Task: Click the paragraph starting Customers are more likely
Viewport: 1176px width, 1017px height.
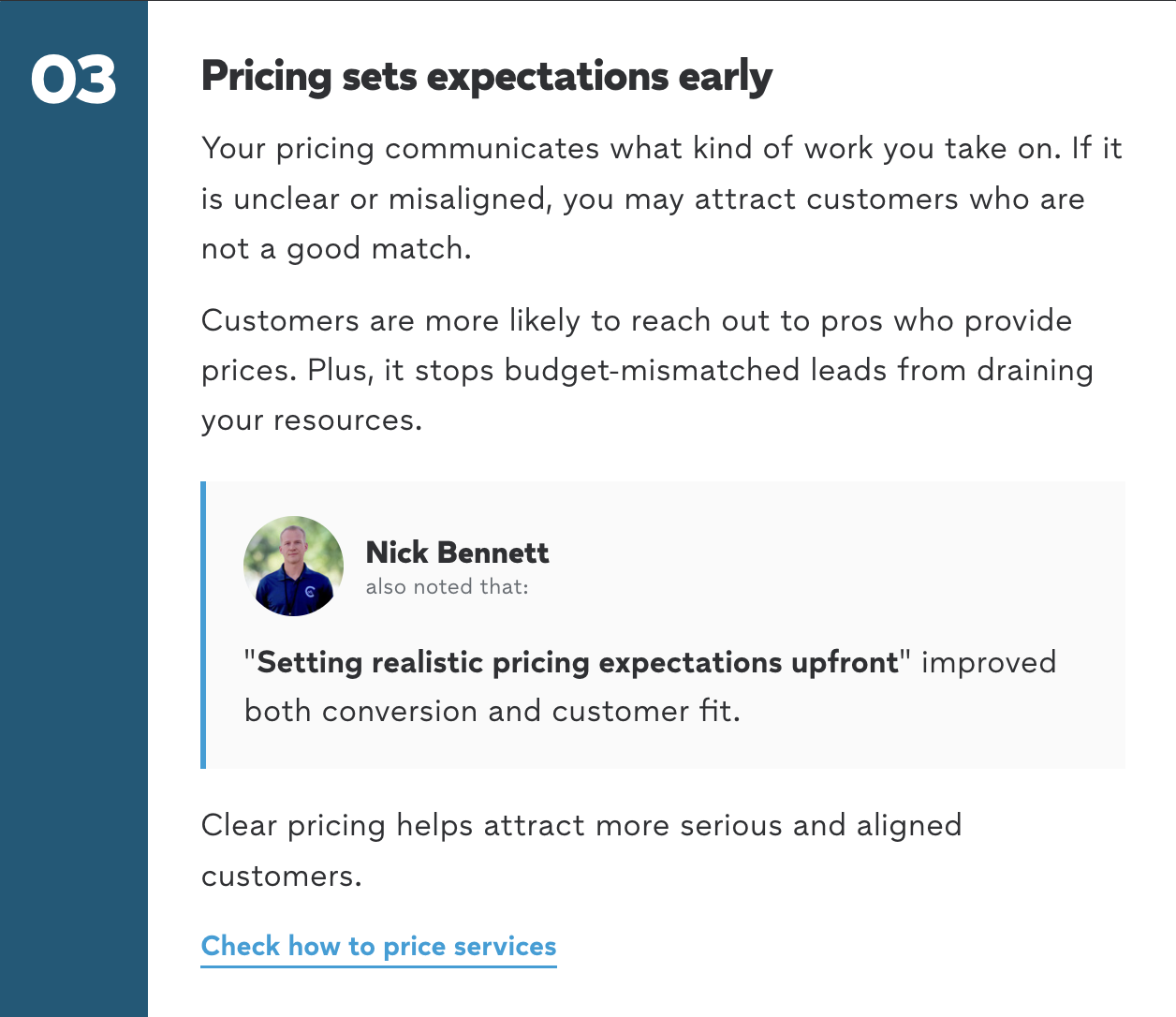Action: (647, 371)
